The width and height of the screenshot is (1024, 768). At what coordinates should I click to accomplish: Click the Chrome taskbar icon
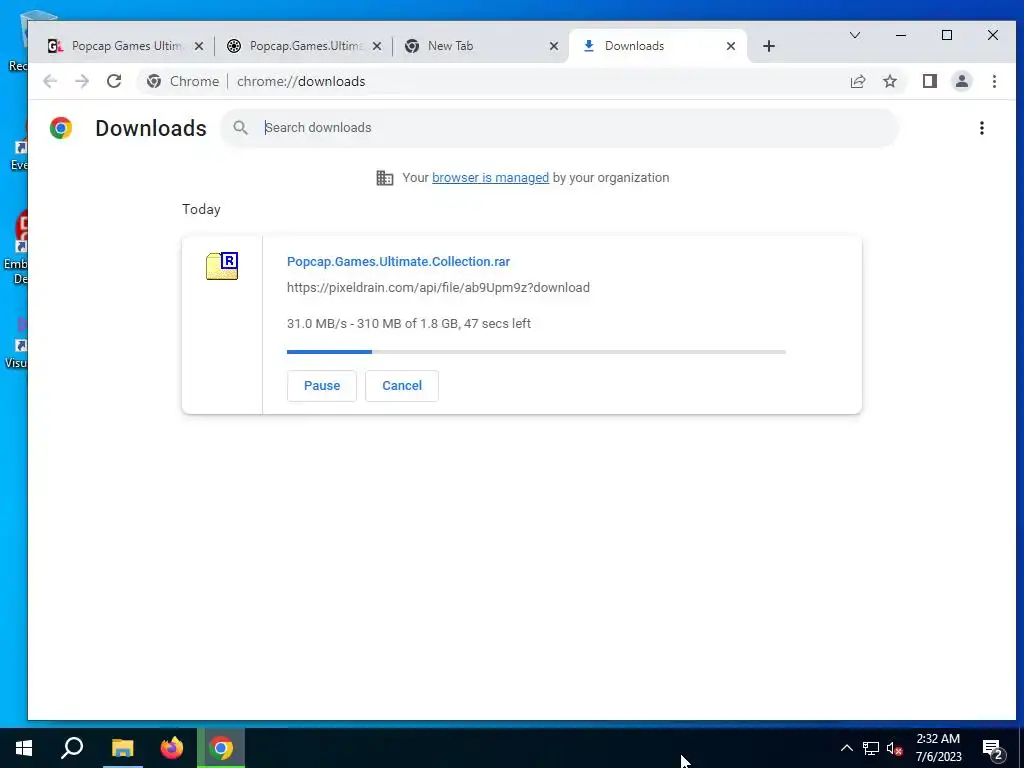pos(221,748)
